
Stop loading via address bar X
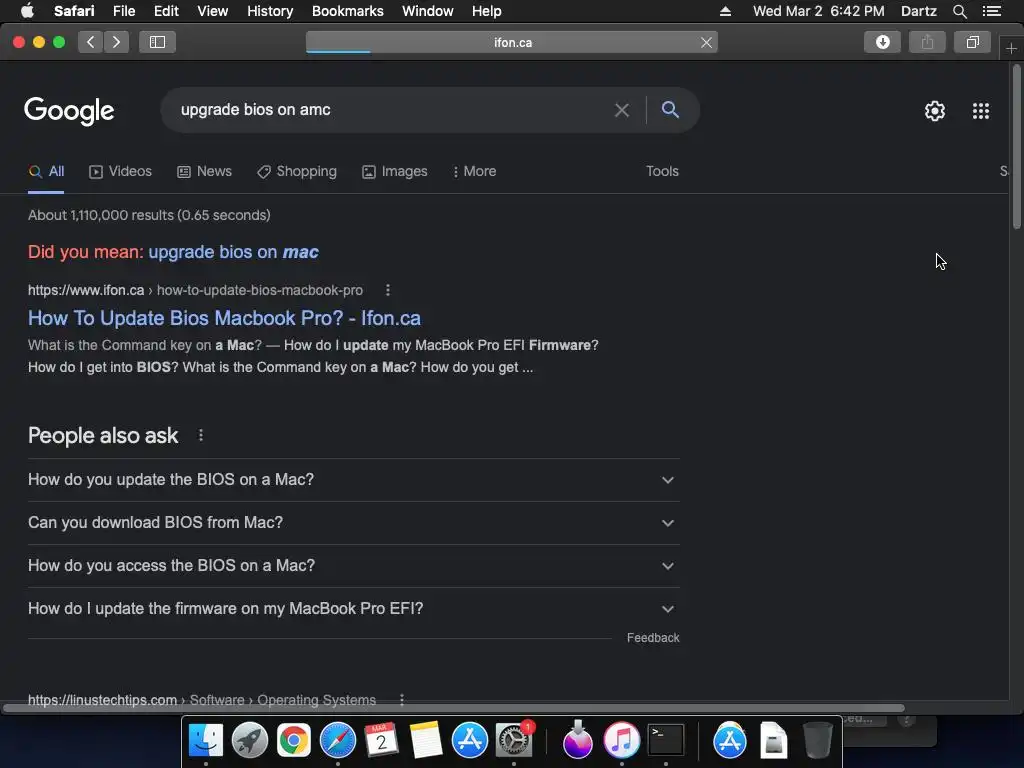click(706, 42)
